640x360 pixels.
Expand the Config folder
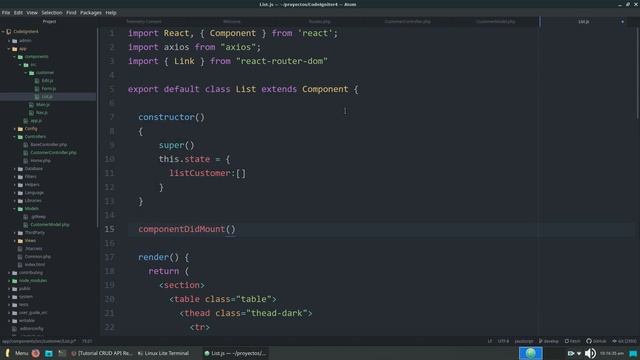[15, 129]
